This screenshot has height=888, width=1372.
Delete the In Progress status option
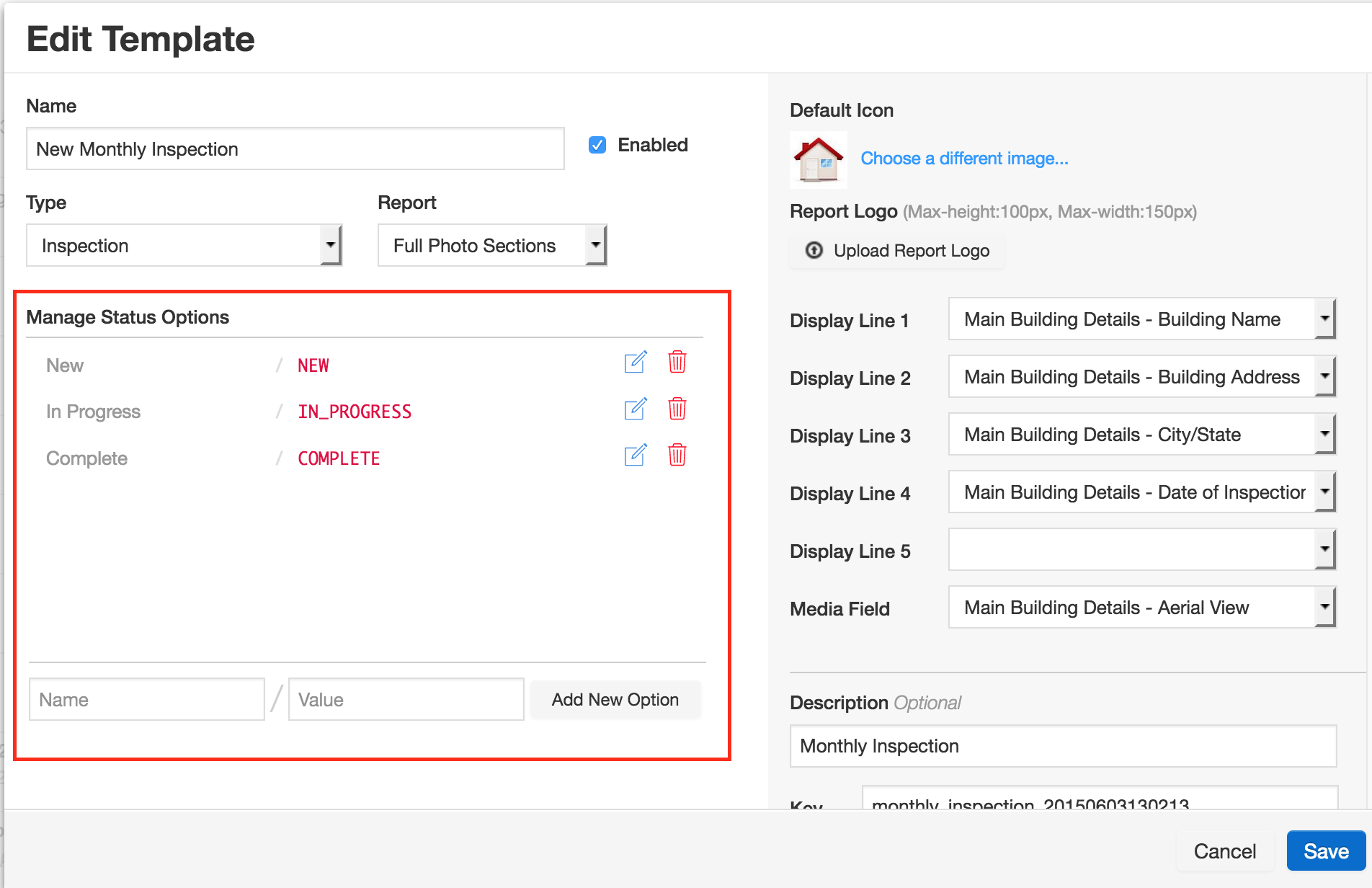(x=677, y=409)
